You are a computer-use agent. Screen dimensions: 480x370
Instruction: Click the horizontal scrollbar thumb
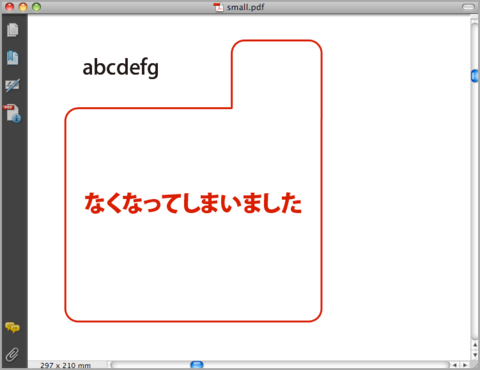click(197, 365)
